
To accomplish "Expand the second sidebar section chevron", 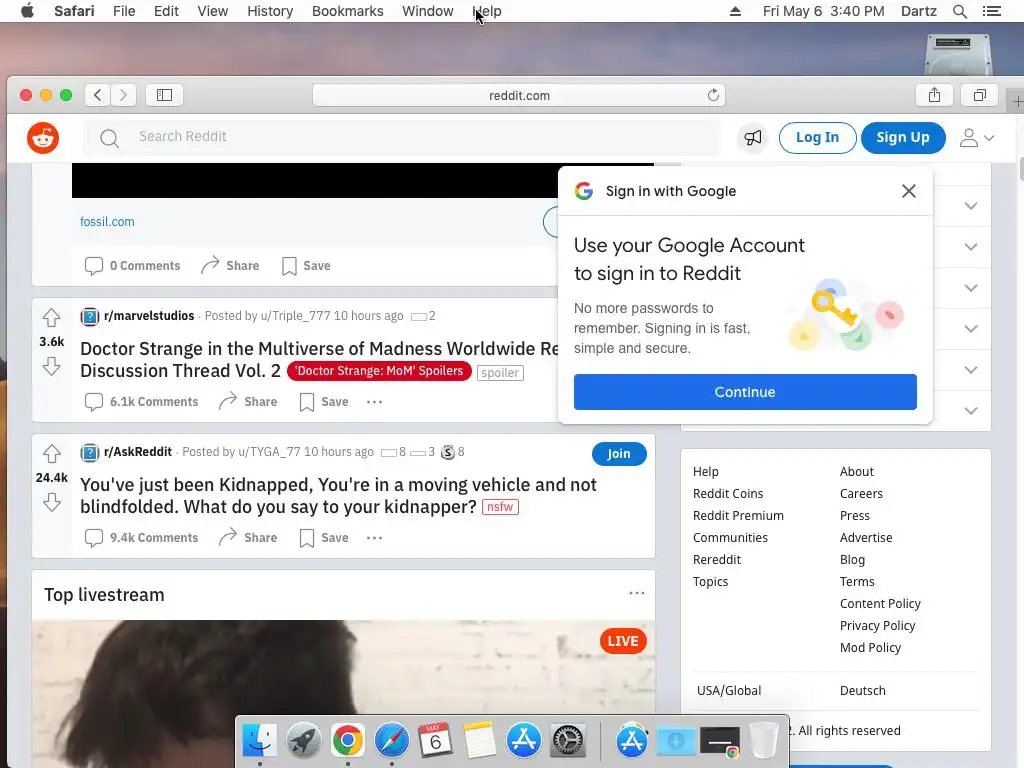I will coord(971,247).
